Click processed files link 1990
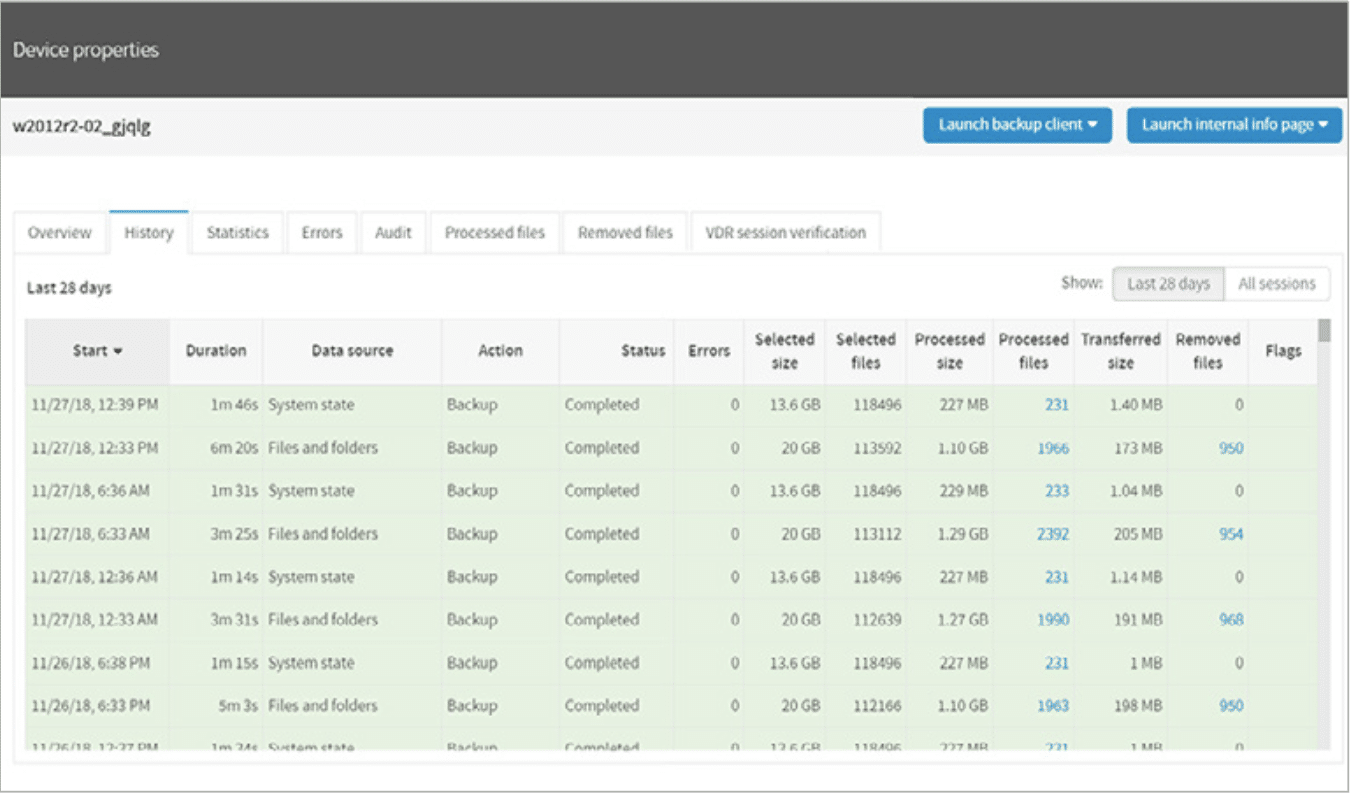1358x802 pixels. click(1052, 620)
